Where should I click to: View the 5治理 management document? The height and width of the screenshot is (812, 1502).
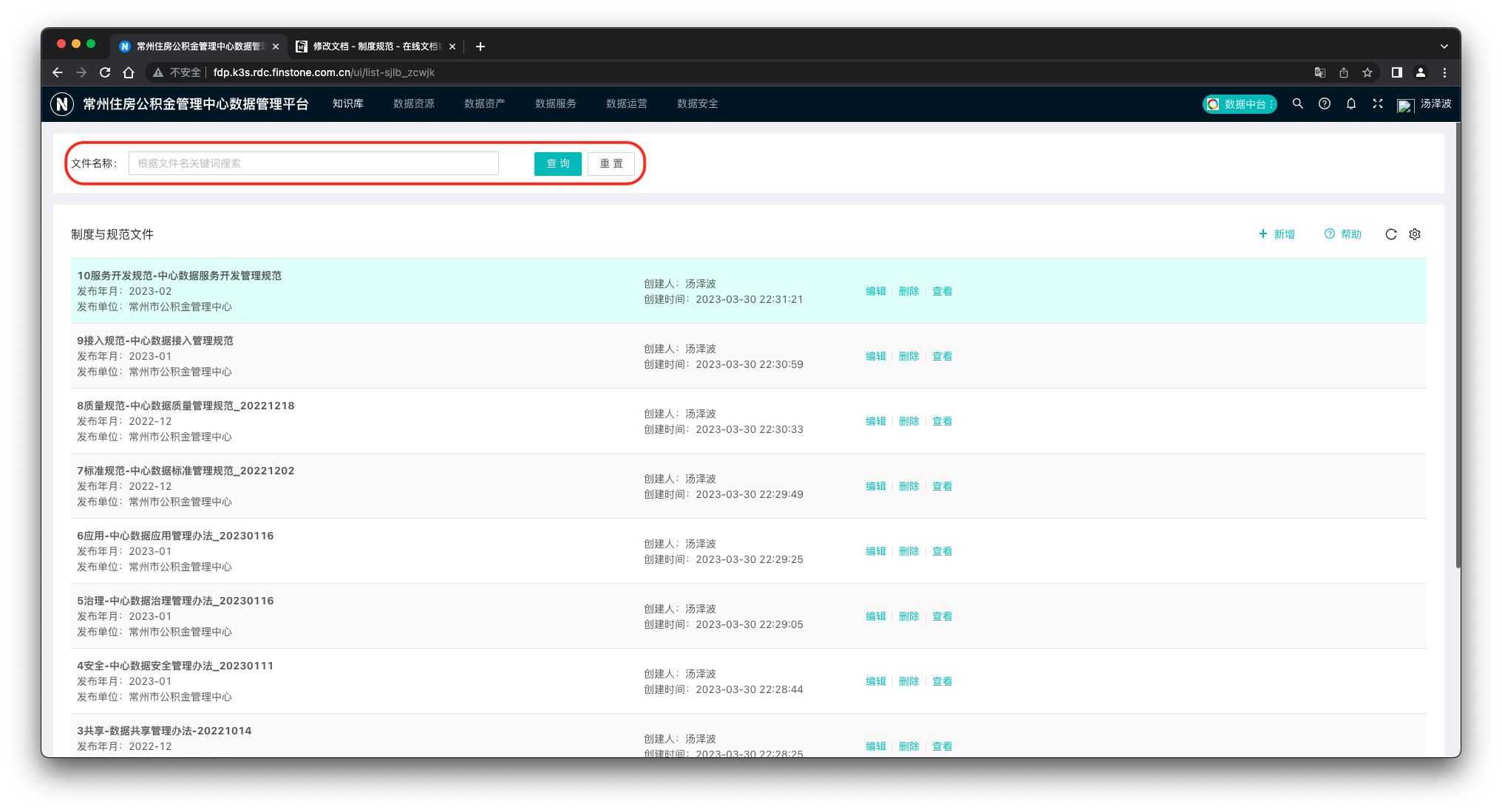pos(942,616)
